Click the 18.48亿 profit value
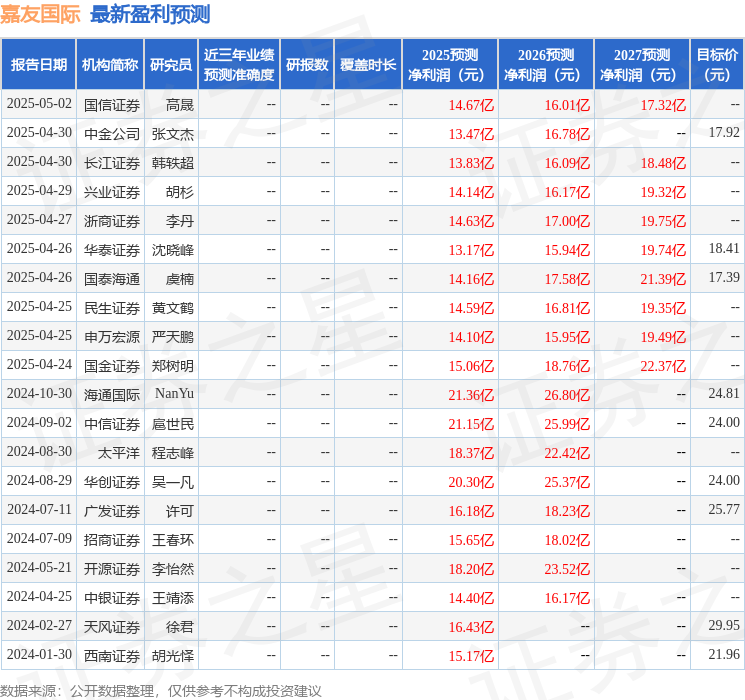745x700 pixels. coord(663,163)
